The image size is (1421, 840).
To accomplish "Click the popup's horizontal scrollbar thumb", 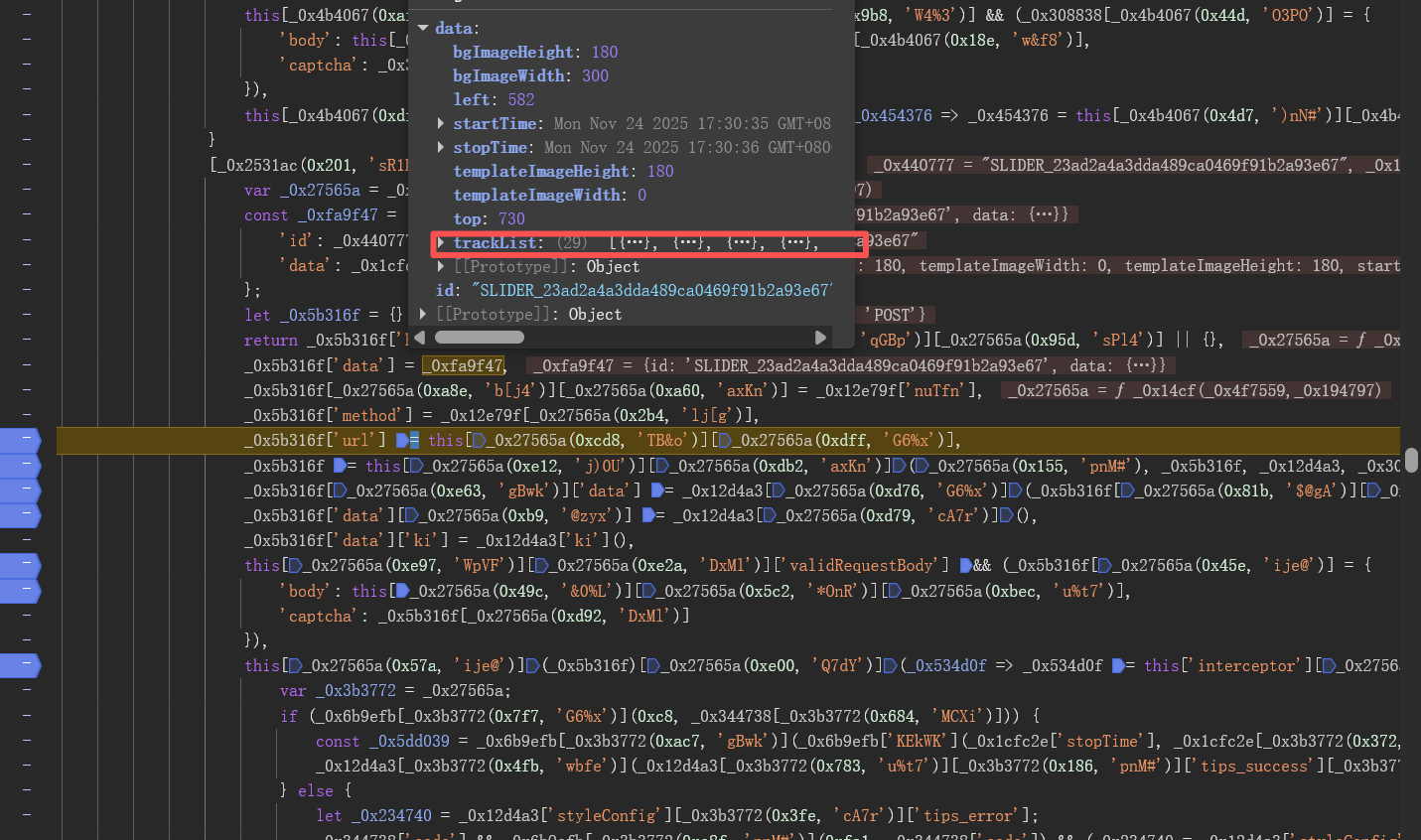I will click(480, 338).
